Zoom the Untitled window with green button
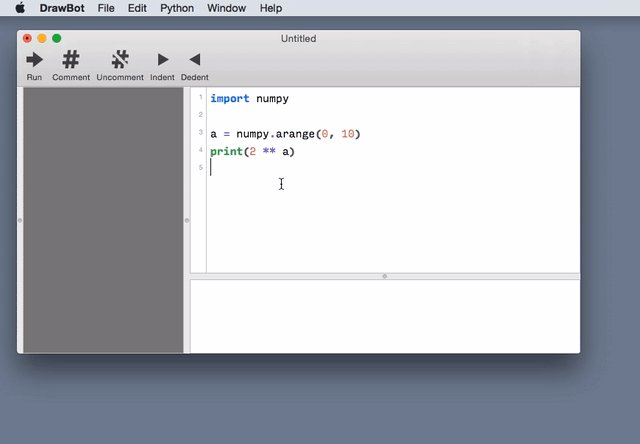This screenshot has width=640, height=444. coord(57,38)
